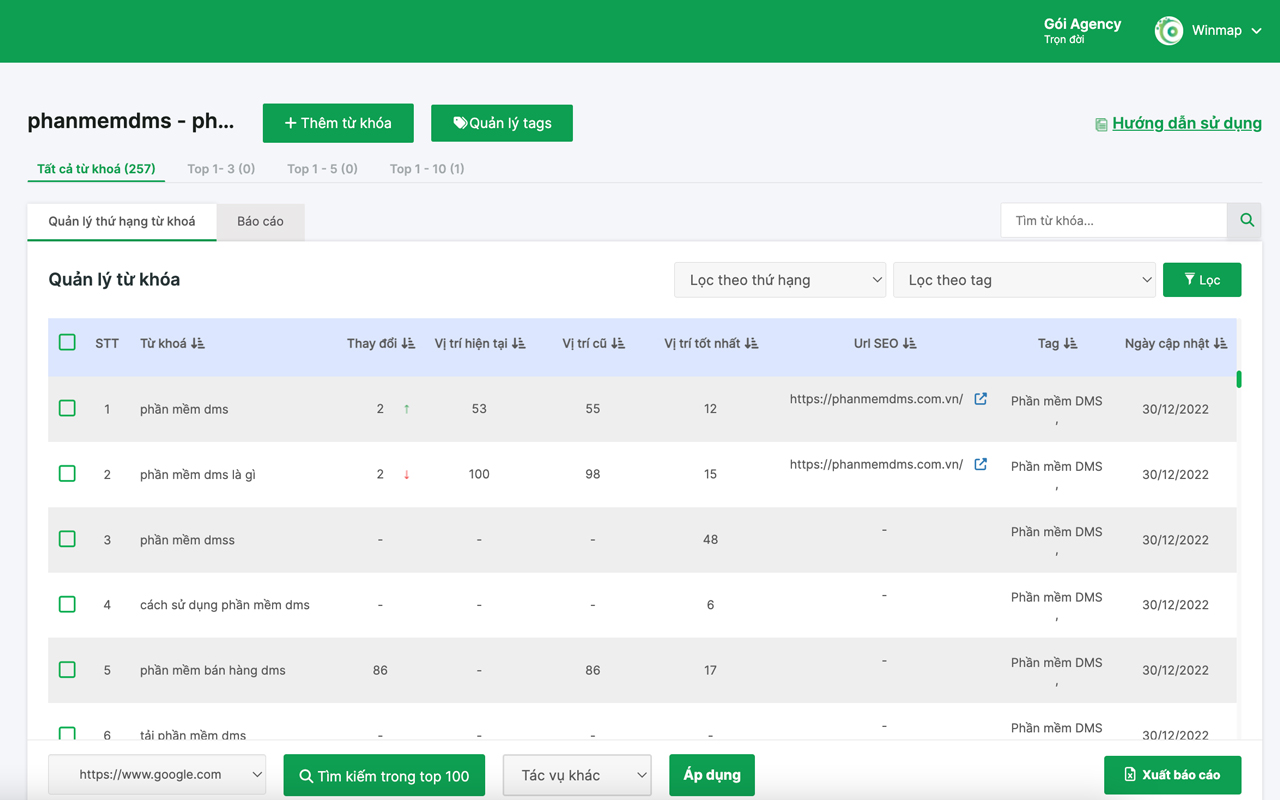1280x800 pixels.
Task: Open the 'Hướng dẫn sử dụng' link
Action: (1186, 124)
